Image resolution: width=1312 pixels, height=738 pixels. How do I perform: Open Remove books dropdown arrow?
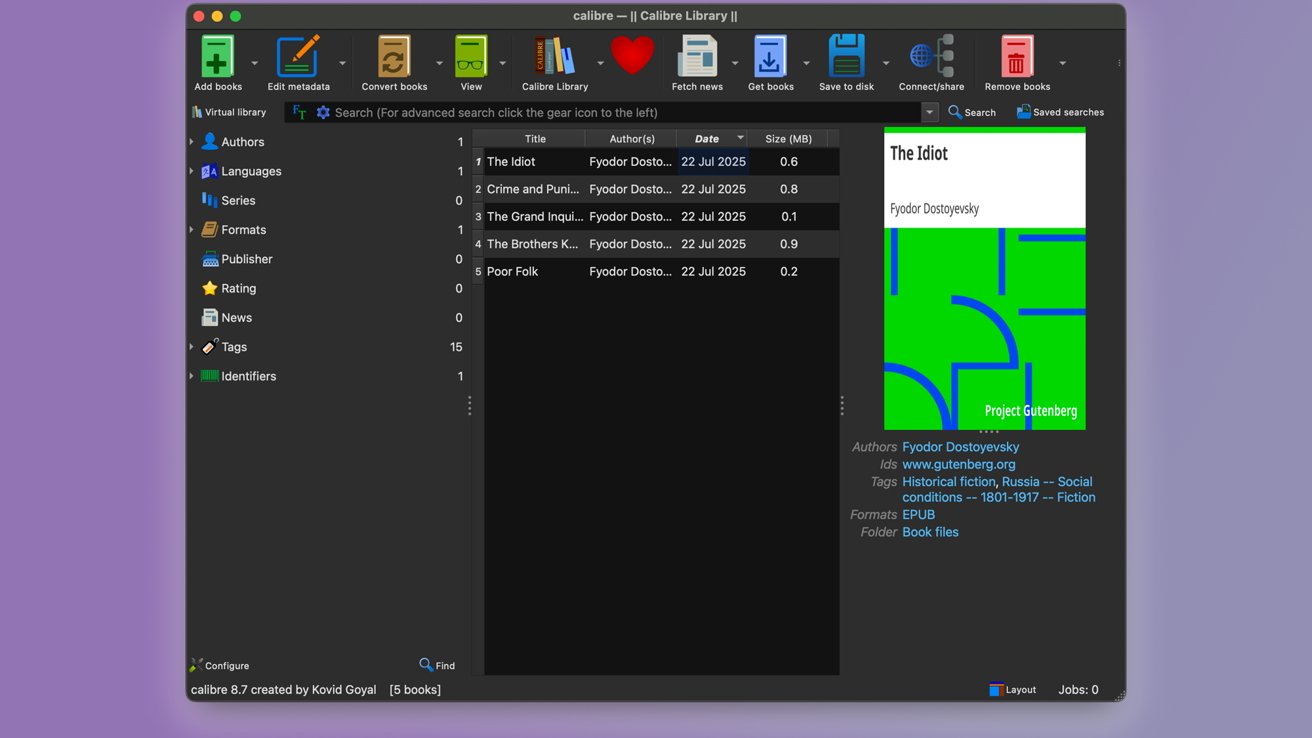[x=1062, y=63]
